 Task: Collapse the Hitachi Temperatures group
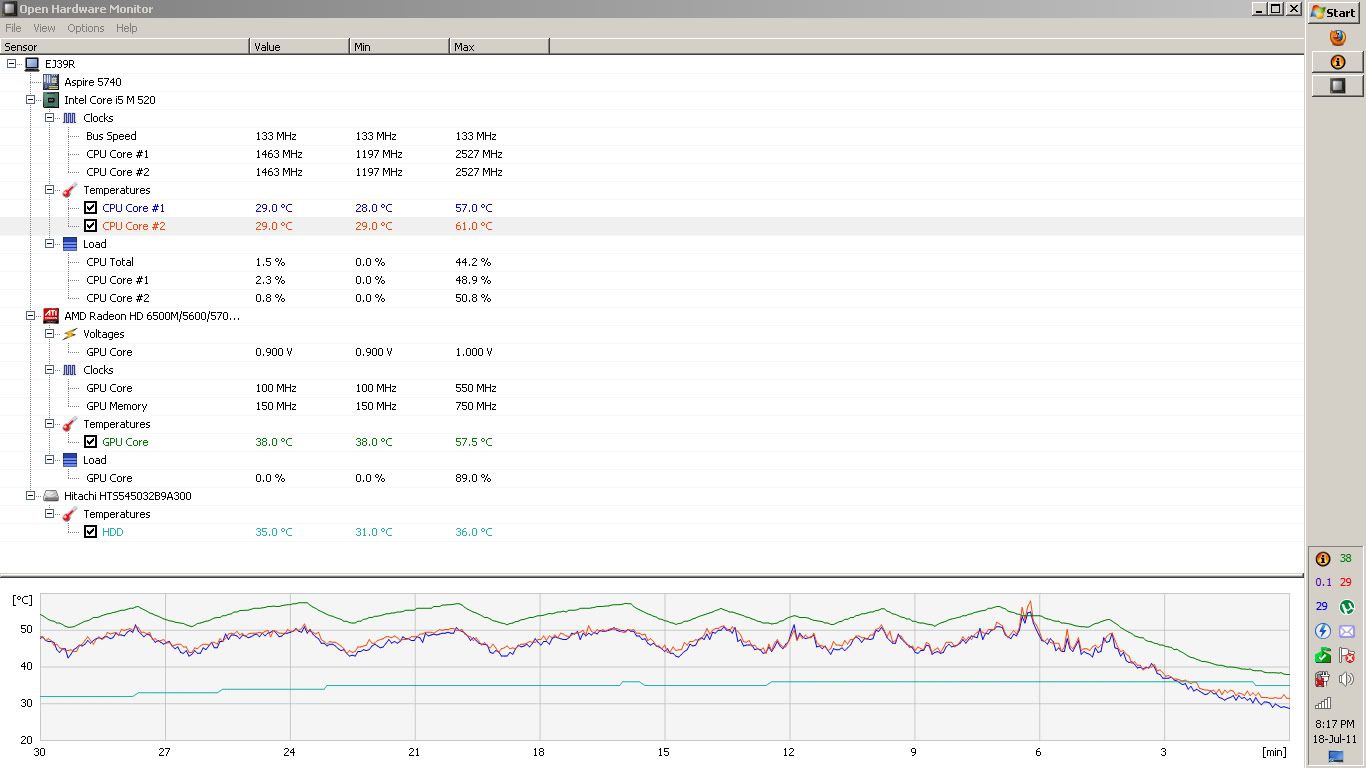[50, 514]
